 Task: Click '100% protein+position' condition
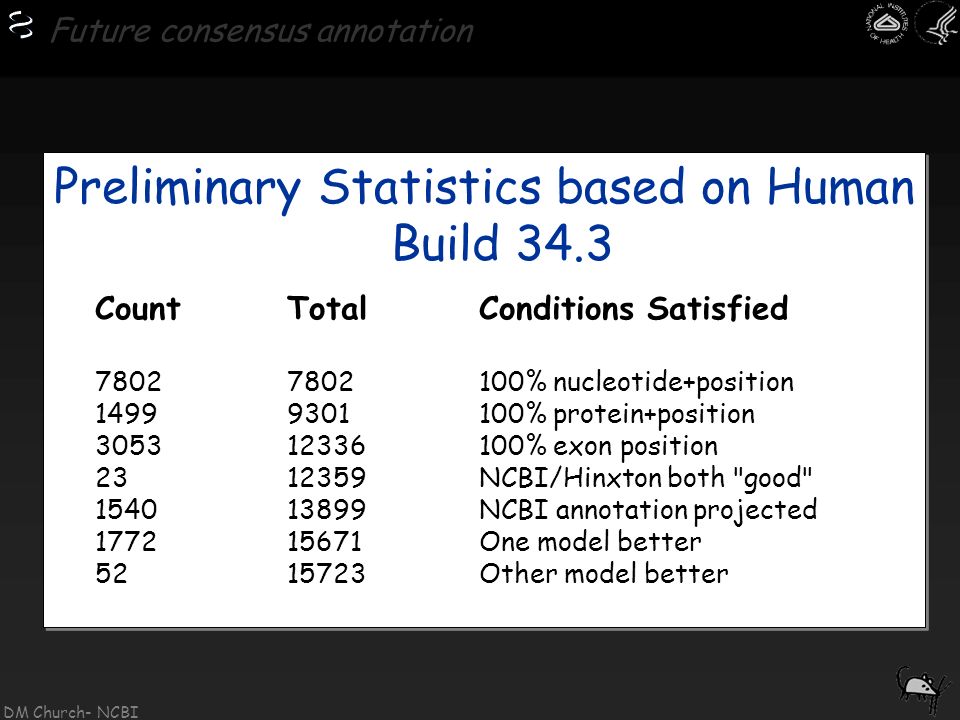(617, 414)
